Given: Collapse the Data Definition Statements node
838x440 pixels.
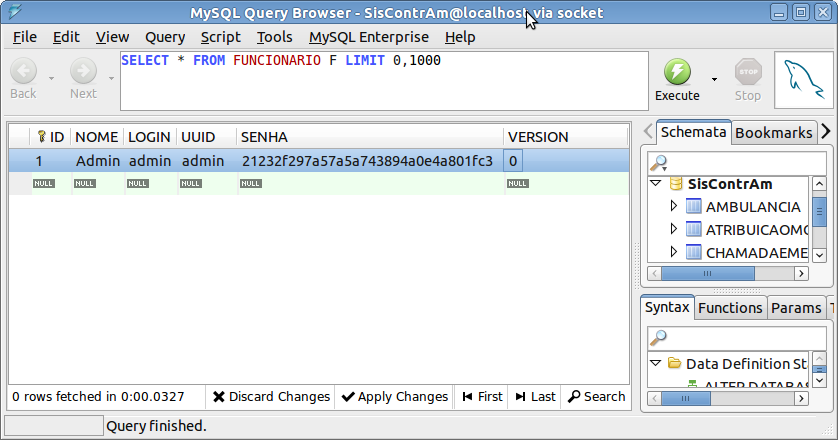Looking at the screenshot, I should [x=656, y=363].
